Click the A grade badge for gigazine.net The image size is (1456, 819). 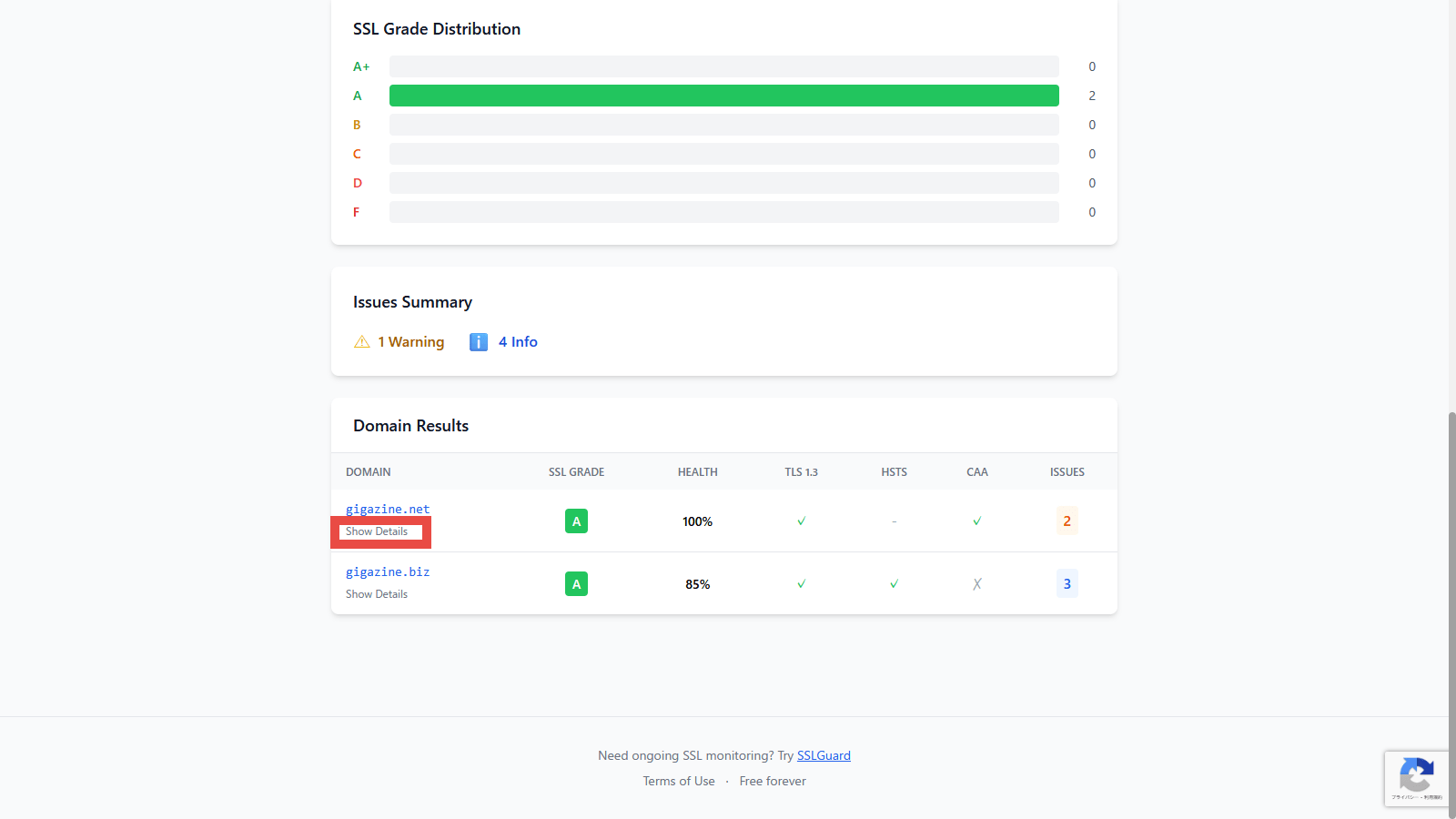tap(576, 521)
